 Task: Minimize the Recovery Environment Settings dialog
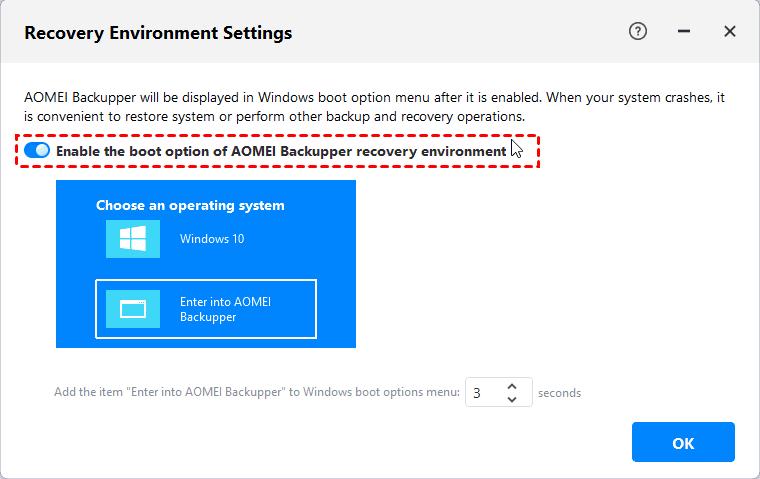[x=684, y=32]
